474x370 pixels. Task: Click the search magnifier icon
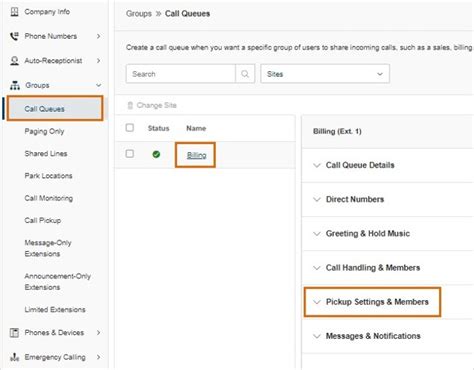pos(245,74)
